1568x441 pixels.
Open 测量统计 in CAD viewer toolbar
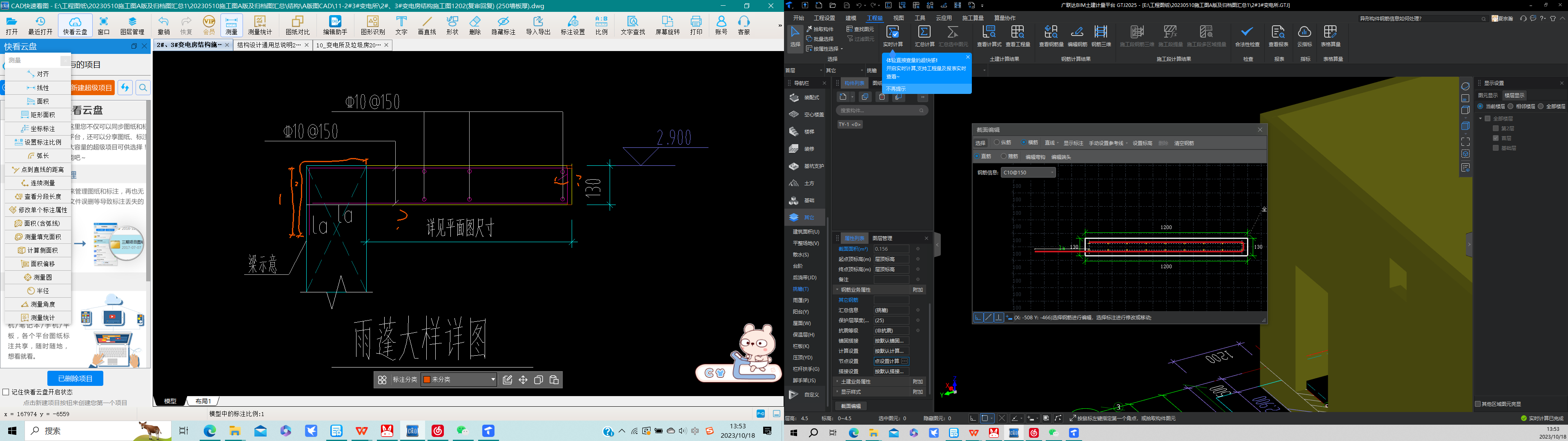tap(260, 26)
